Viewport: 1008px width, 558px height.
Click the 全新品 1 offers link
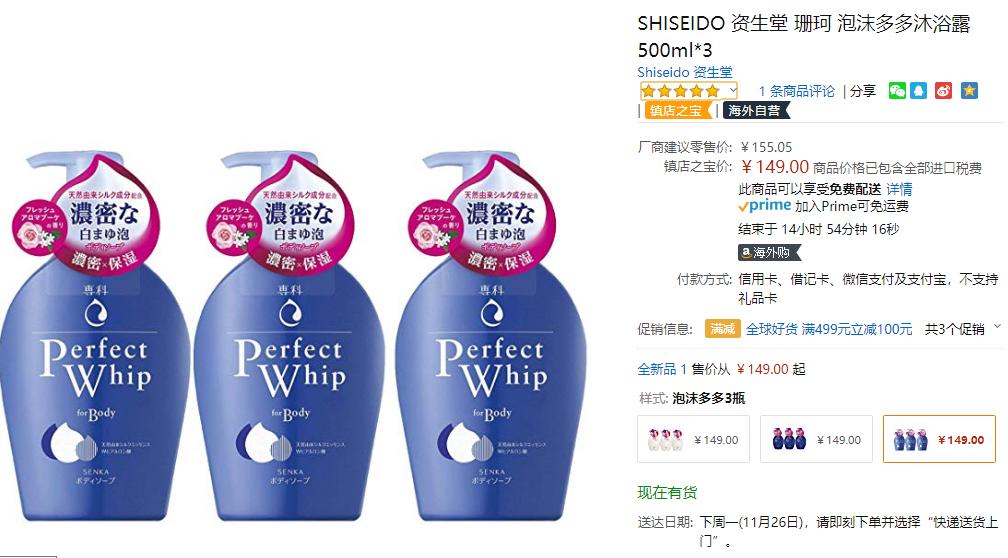(x=662, y=369)
